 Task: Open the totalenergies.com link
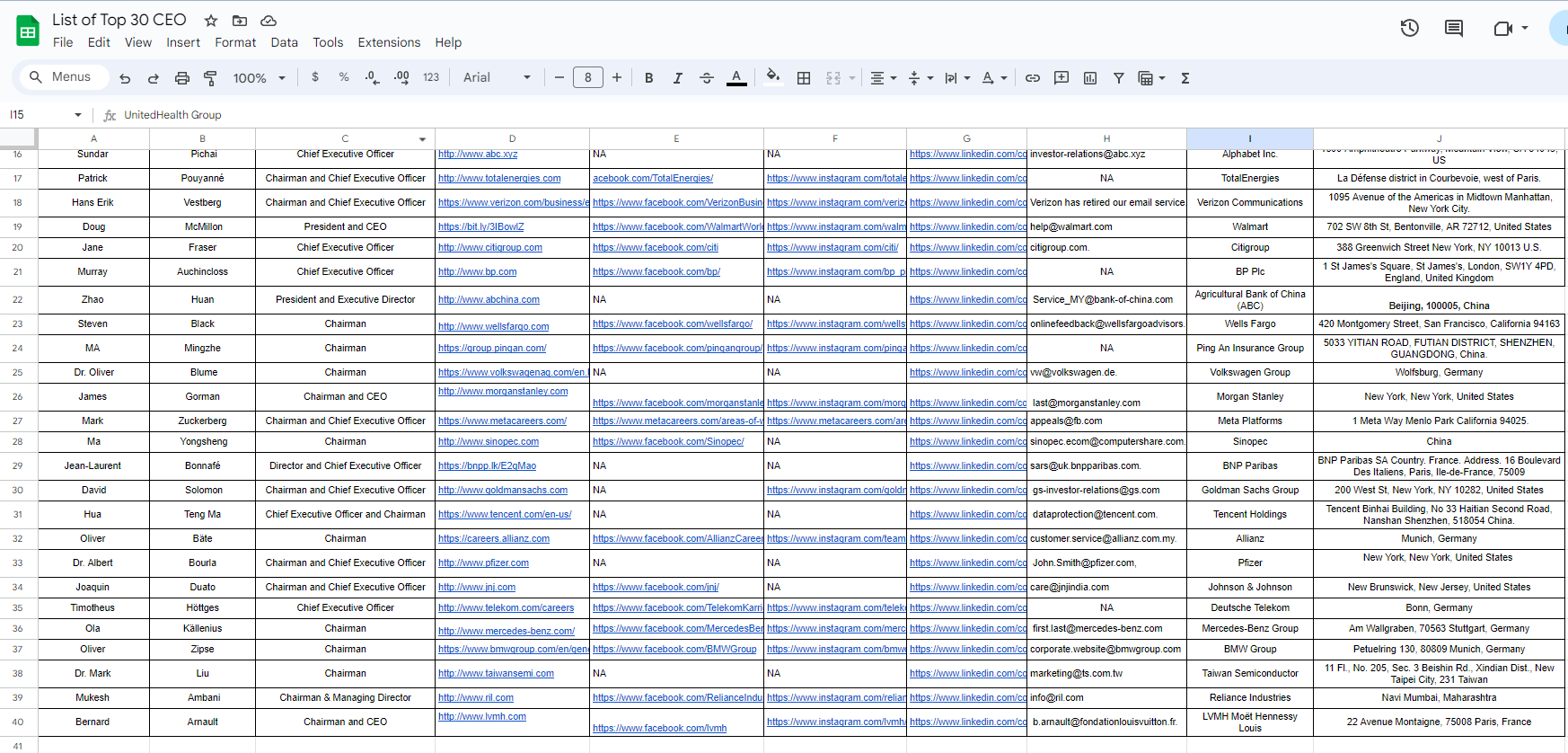[x=499, y=179]
